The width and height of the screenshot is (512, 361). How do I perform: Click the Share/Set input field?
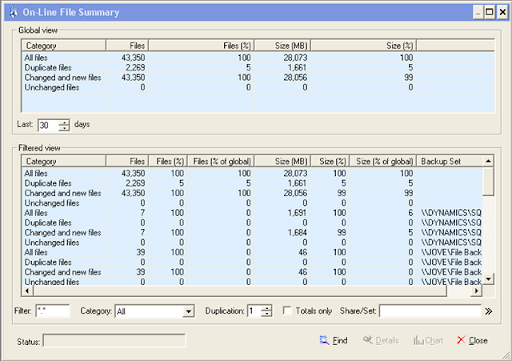click(430, 311)
